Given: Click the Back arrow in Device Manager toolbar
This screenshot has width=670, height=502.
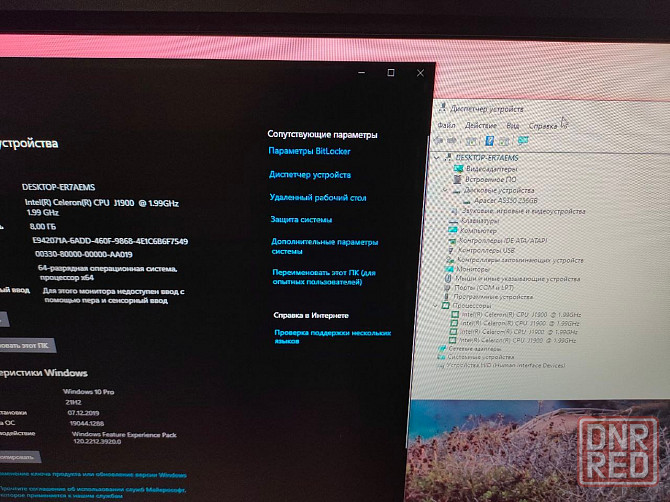Looking at the screenshot, I should tap(438, 140).
